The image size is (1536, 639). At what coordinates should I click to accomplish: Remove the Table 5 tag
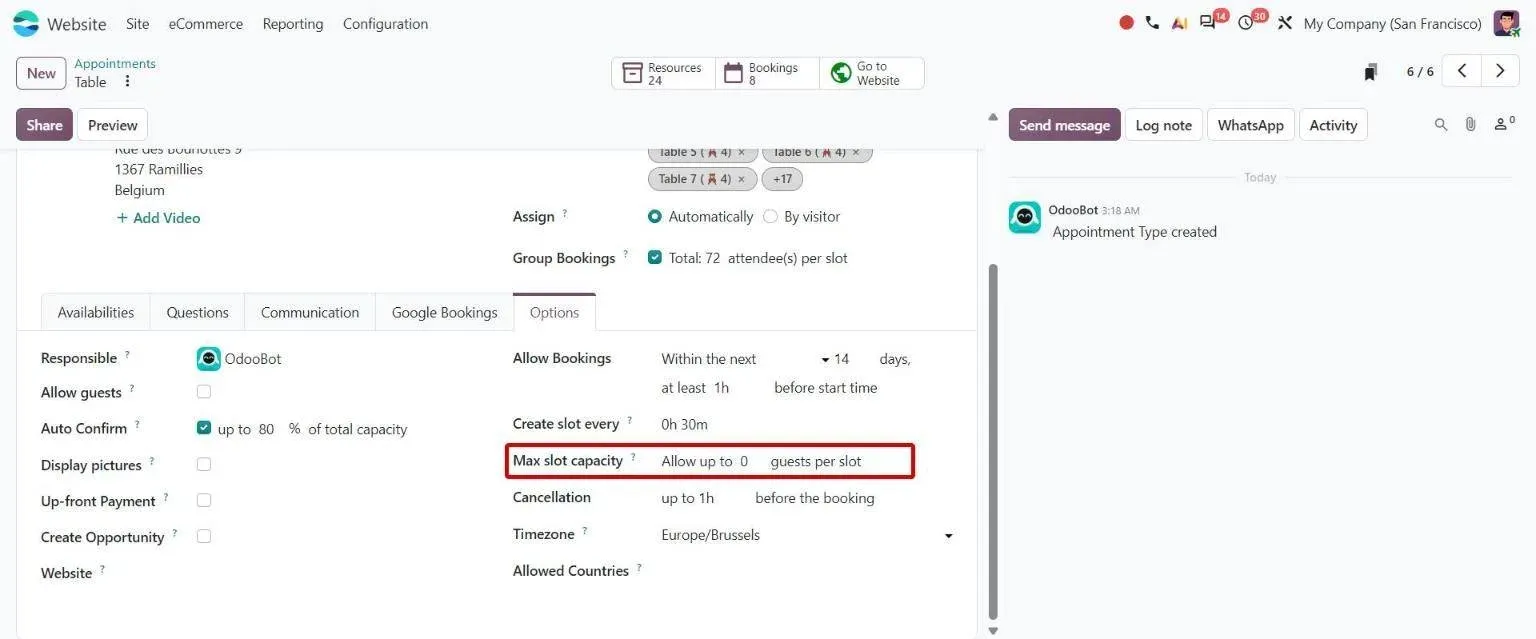(x=741, y=153)
